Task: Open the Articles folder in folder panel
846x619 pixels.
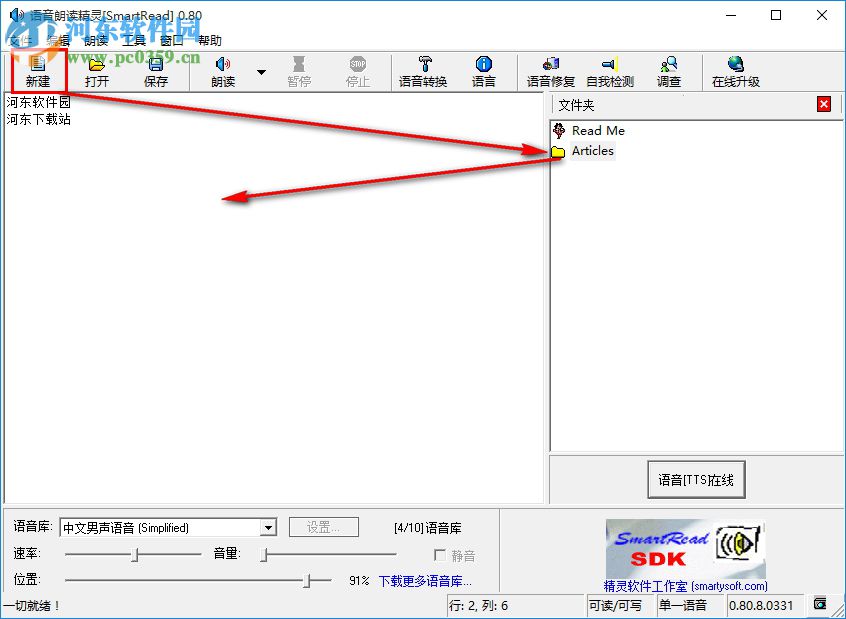Action: (x=594, y=151)
